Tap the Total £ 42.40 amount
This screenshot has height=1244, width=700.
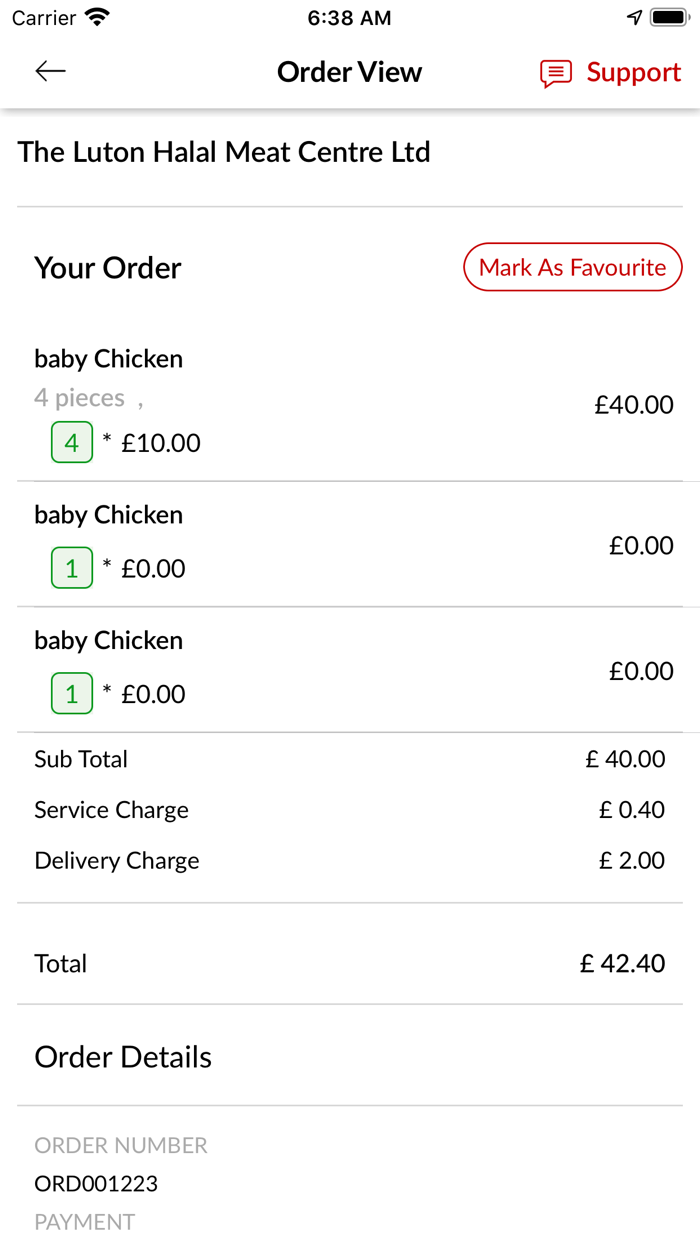(x=622, y=964)
